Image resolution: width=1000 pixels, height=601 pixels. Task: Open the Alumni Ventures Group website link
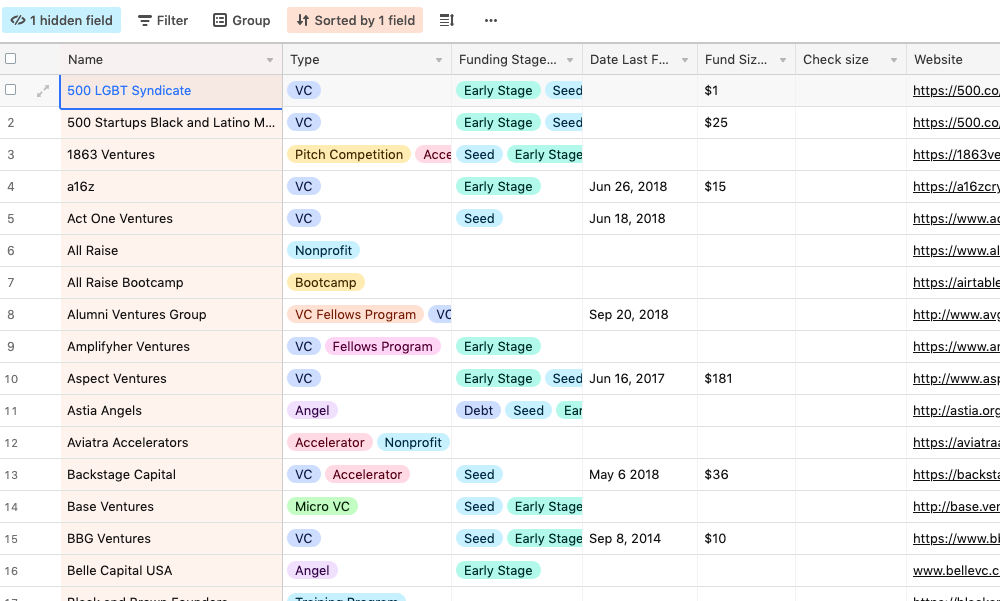tap(956, 315)
